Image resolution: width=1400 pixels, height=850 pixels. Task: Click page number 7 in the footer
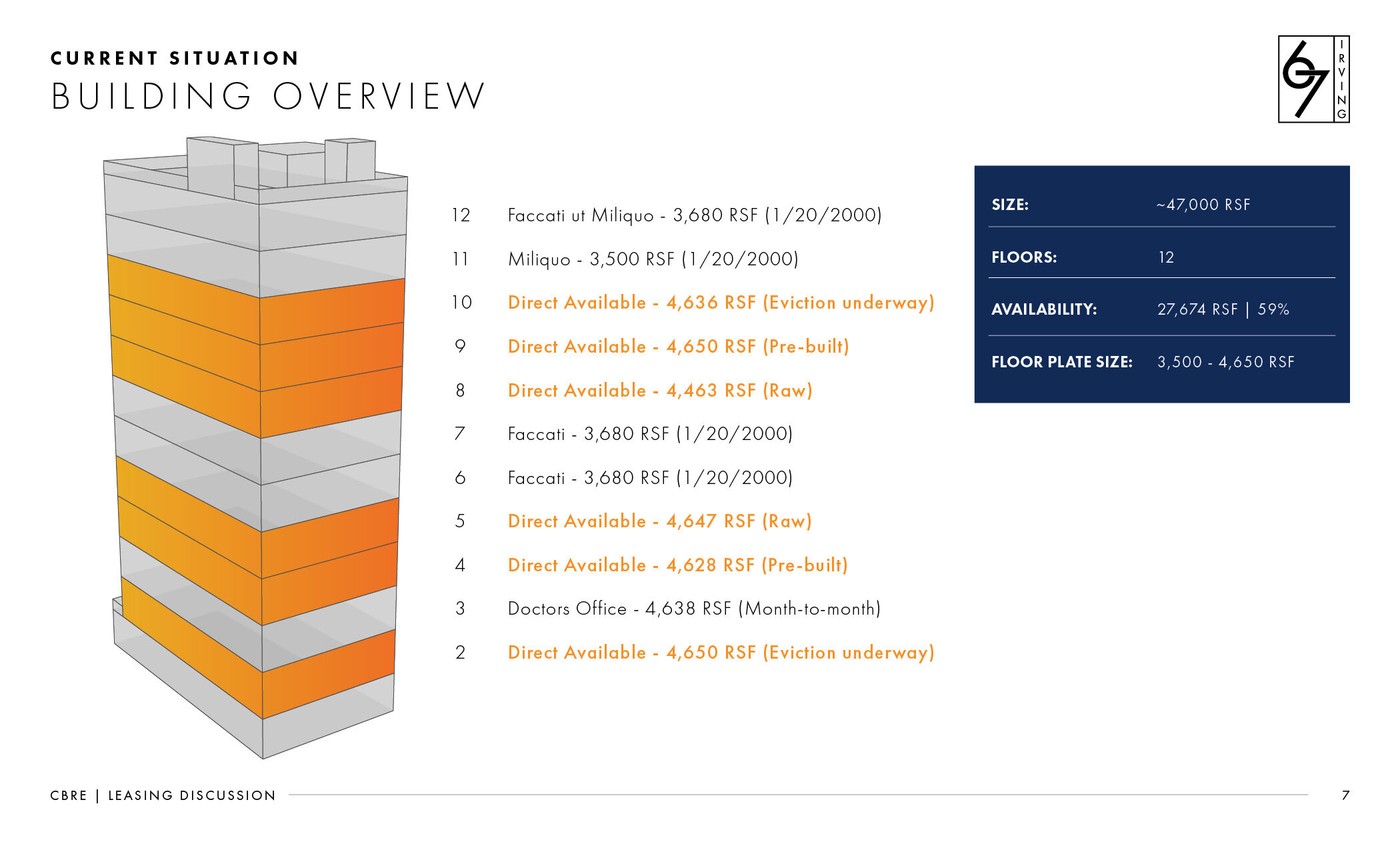[1345, 795]
